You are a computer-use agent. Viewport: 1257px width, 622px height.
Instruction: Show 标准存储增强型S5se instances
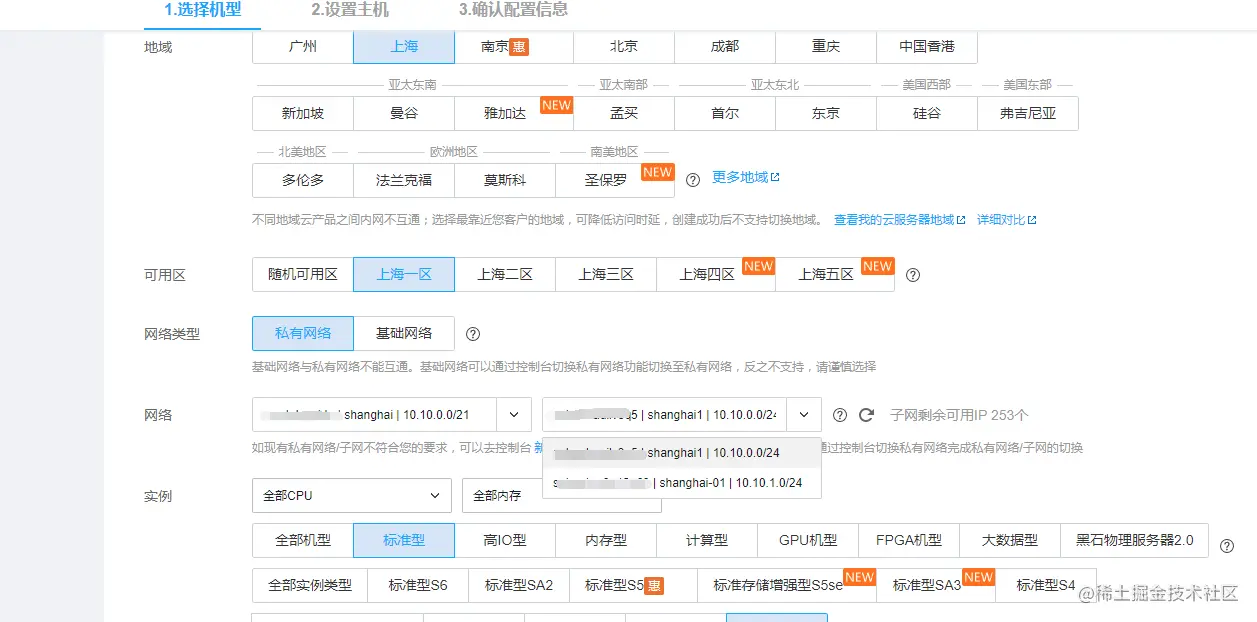click(x=787, y=585)
